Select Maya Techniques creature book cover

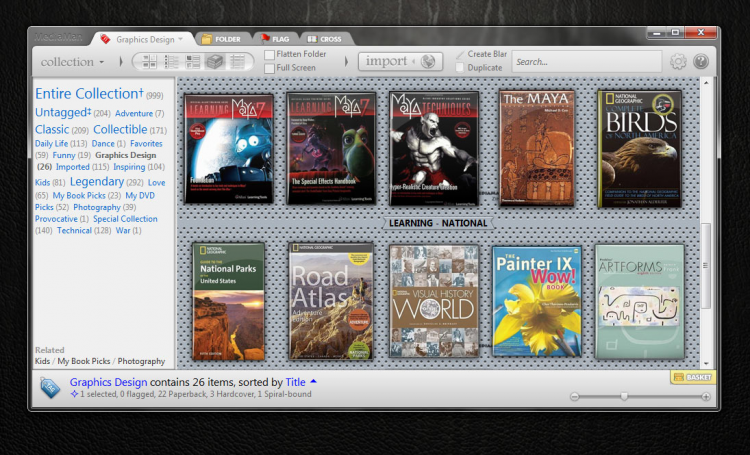(x=434, y=148)
